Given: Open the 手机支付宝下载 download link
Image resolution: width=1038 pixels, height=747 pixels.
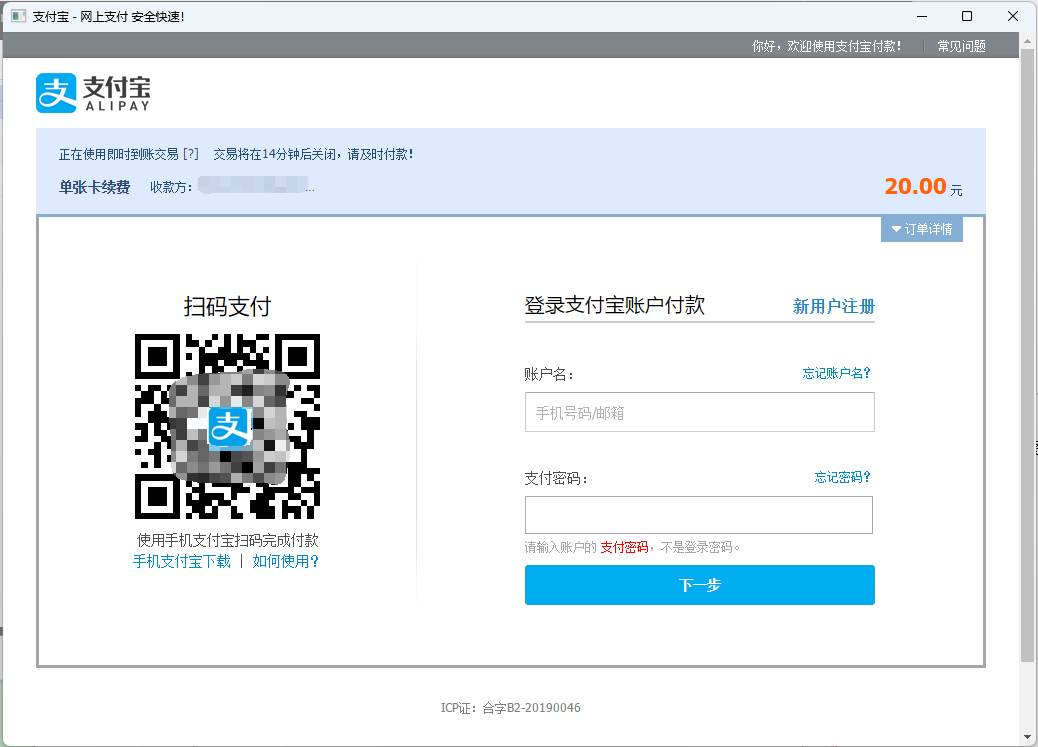Looking at the screenshot, I should pyautogui.click(x=181, y=562).
